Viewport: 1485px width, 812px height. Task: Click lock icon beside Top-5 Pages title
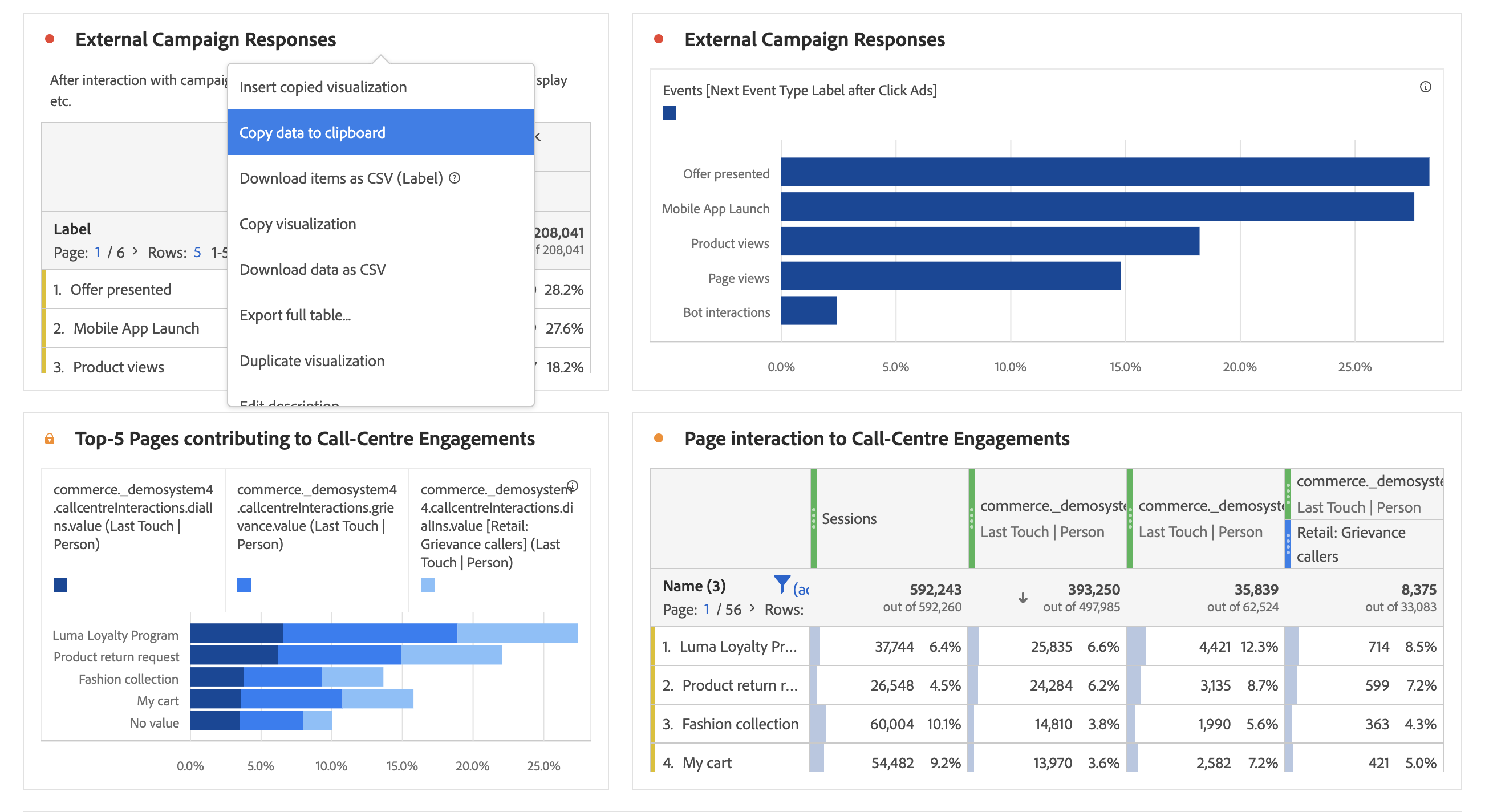(50, 439)
